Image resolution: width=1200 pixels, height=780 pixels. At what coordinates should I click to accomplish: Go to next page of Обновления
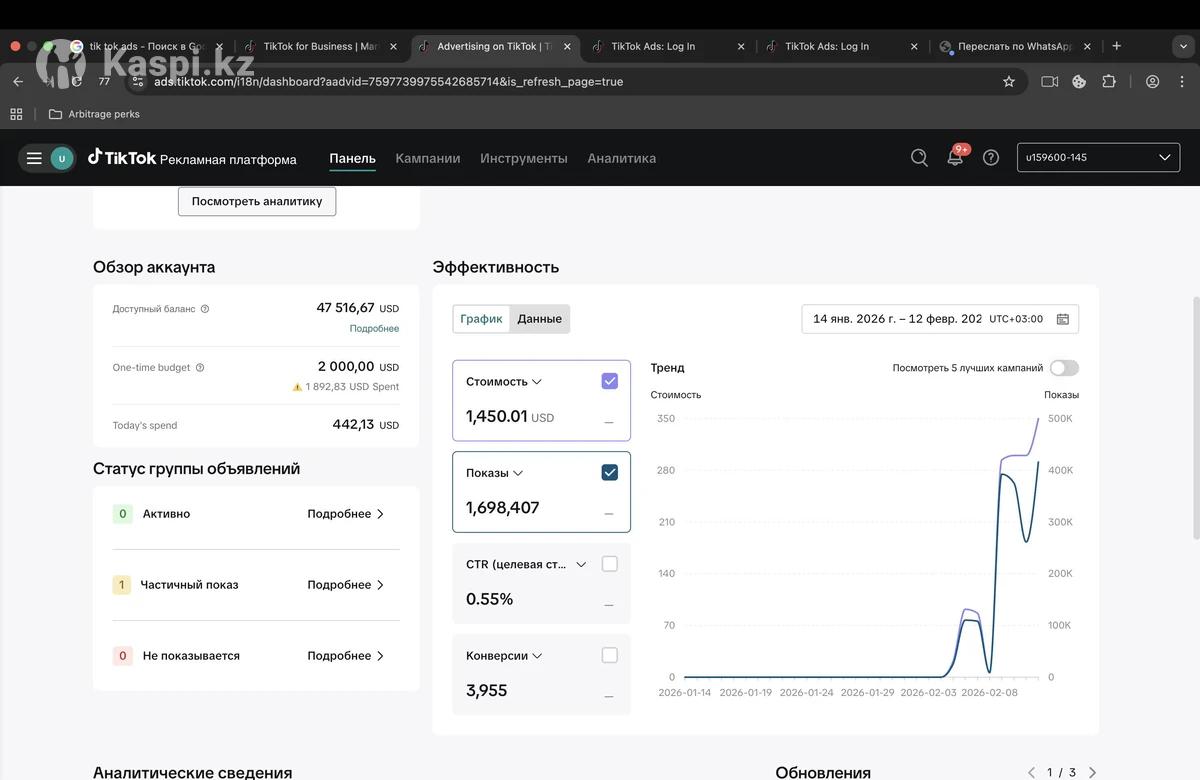pos(1092,772)
